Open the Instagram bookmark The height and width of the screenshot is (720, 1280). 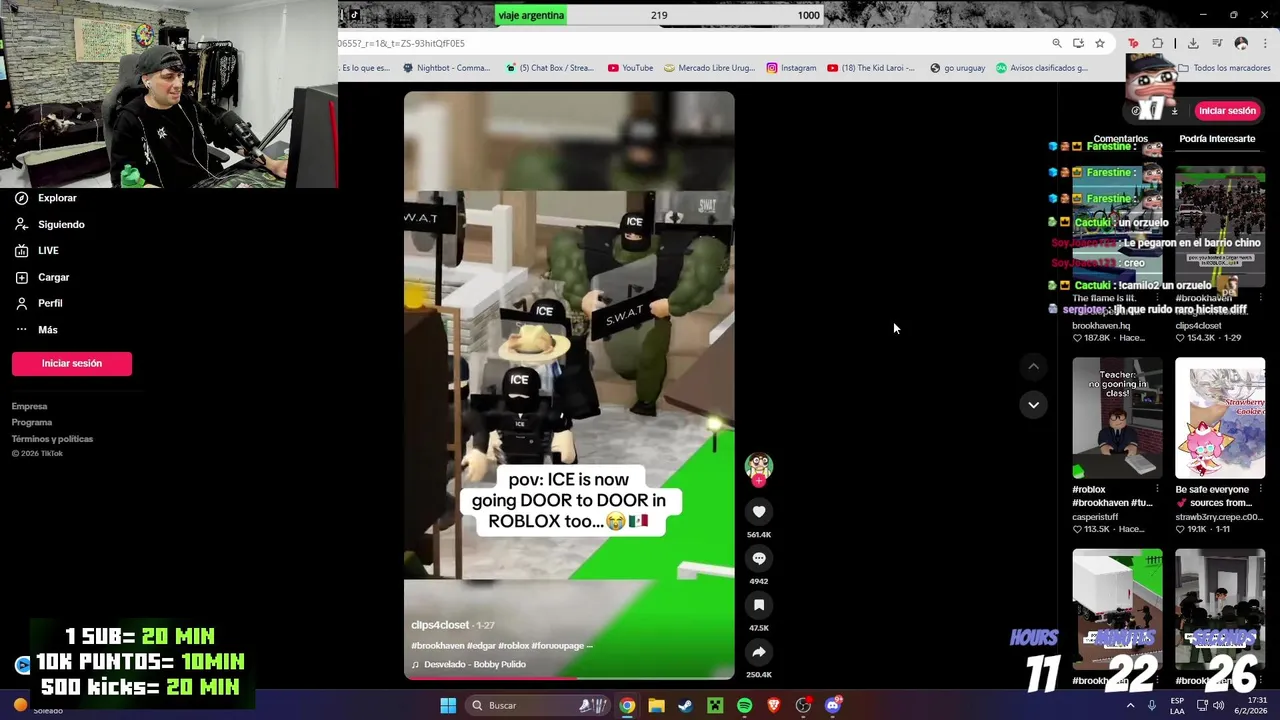click(791, 68)
